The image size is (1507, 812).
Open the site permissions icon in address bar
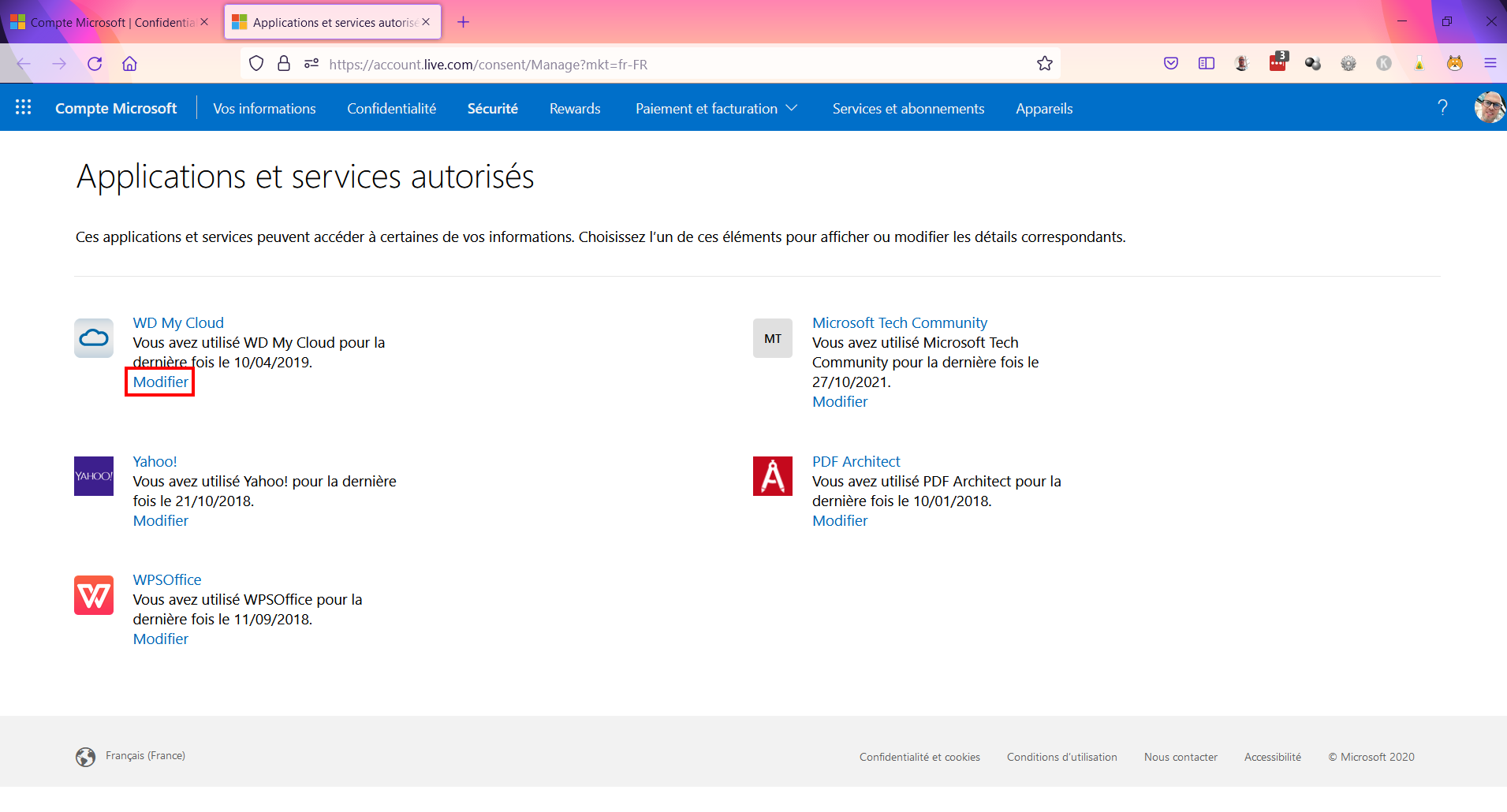(311, 64)
